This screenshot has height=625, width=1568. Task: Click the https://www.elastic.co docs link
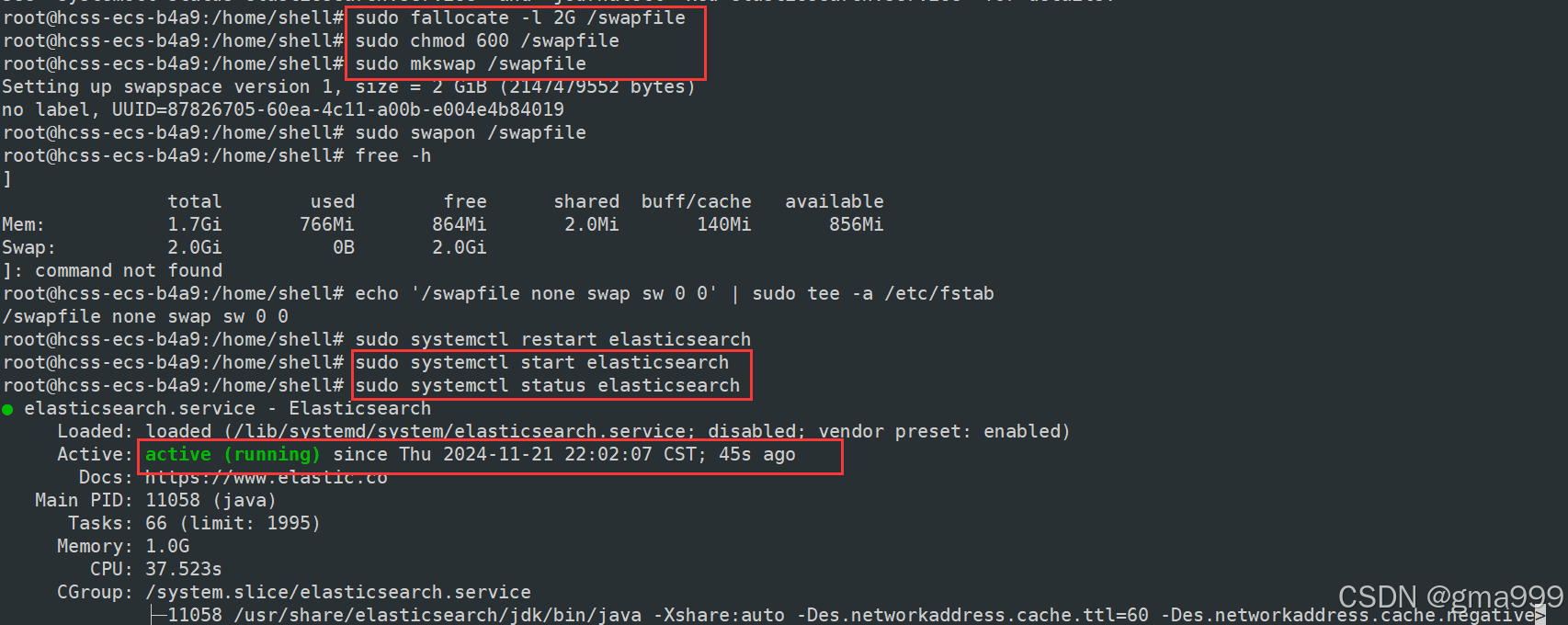click(267, 478)
